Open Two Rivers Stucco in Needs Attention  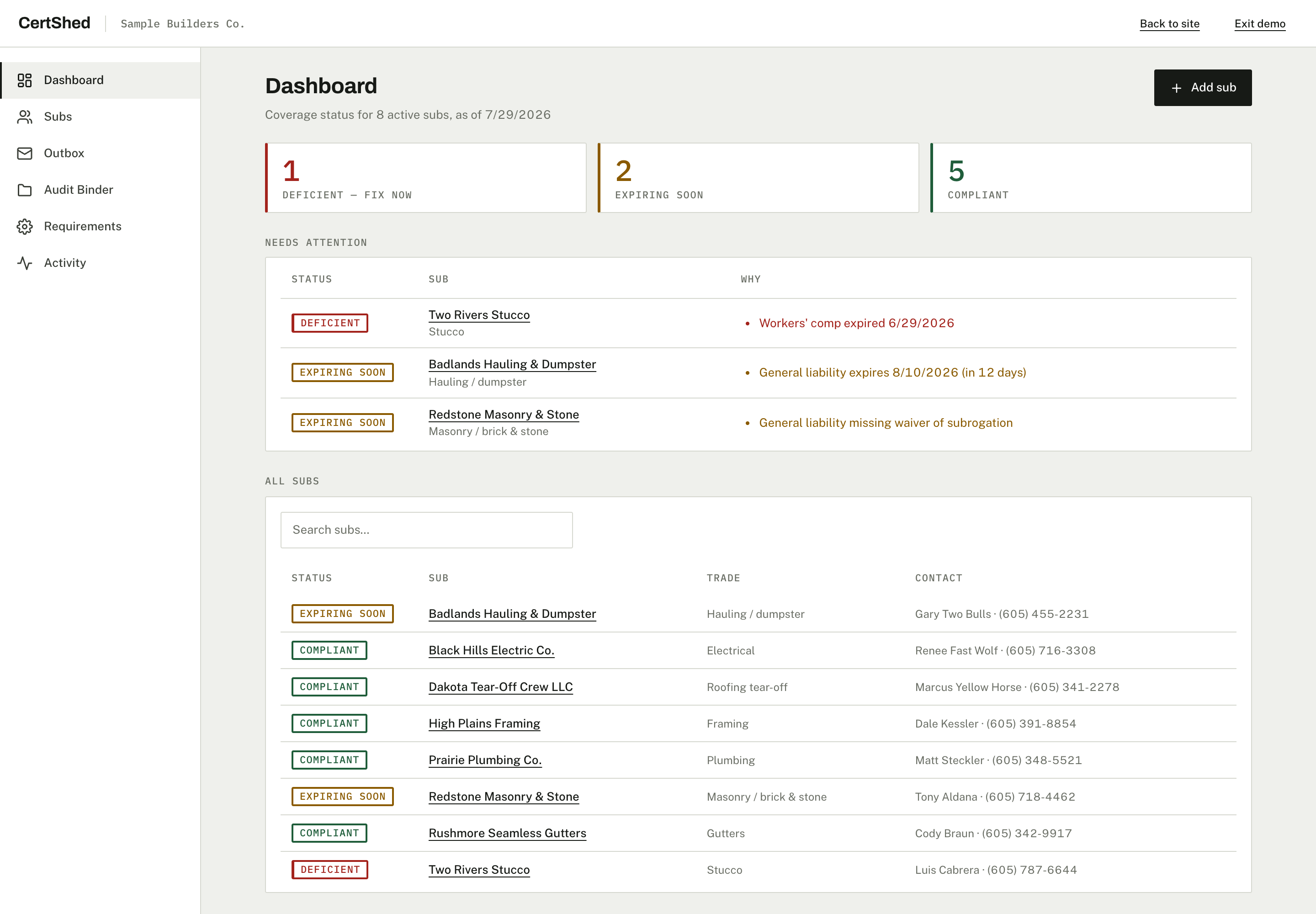(479, 315)
